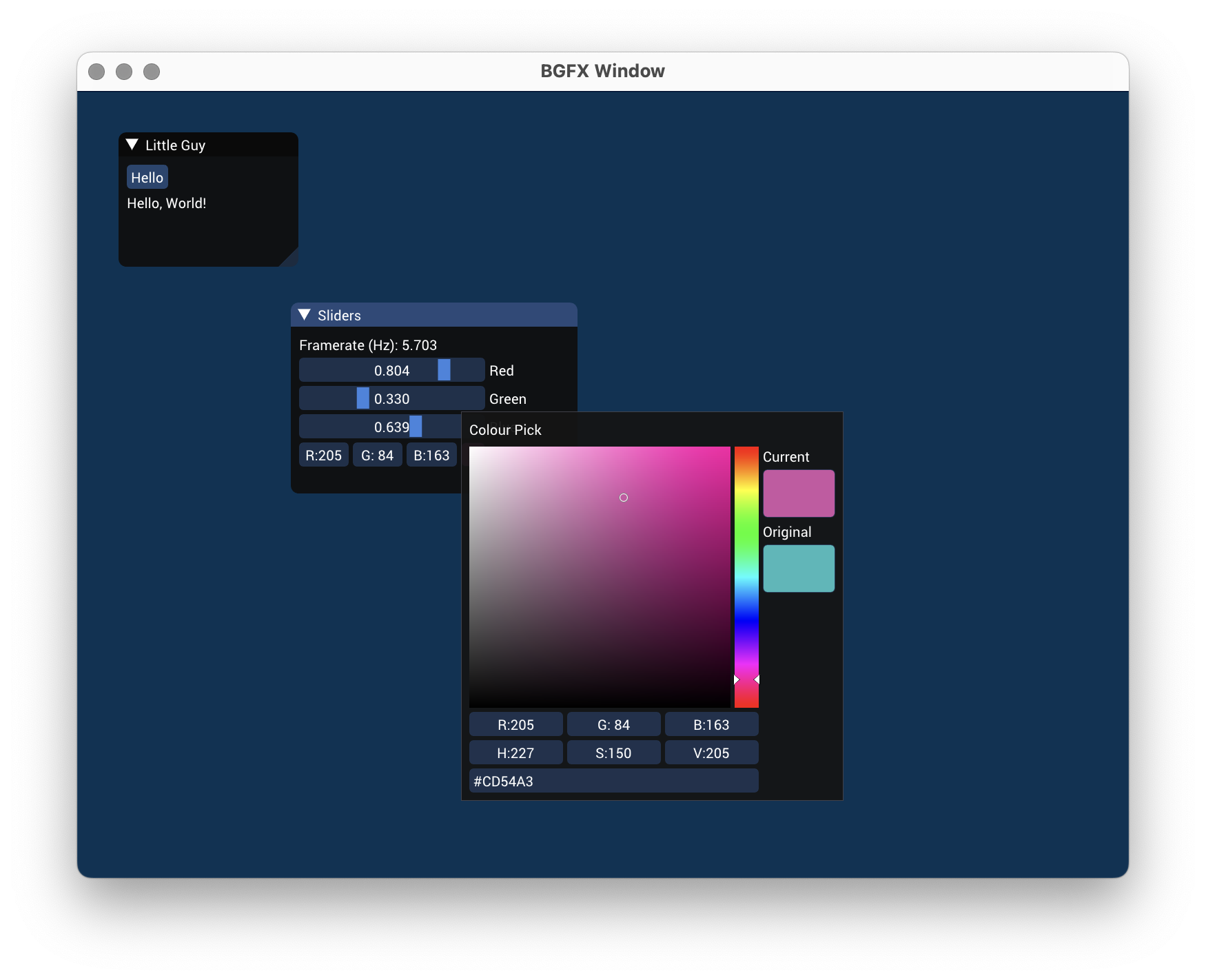
Task: Click the teal Original color swatch
Action: coord(798,568)
